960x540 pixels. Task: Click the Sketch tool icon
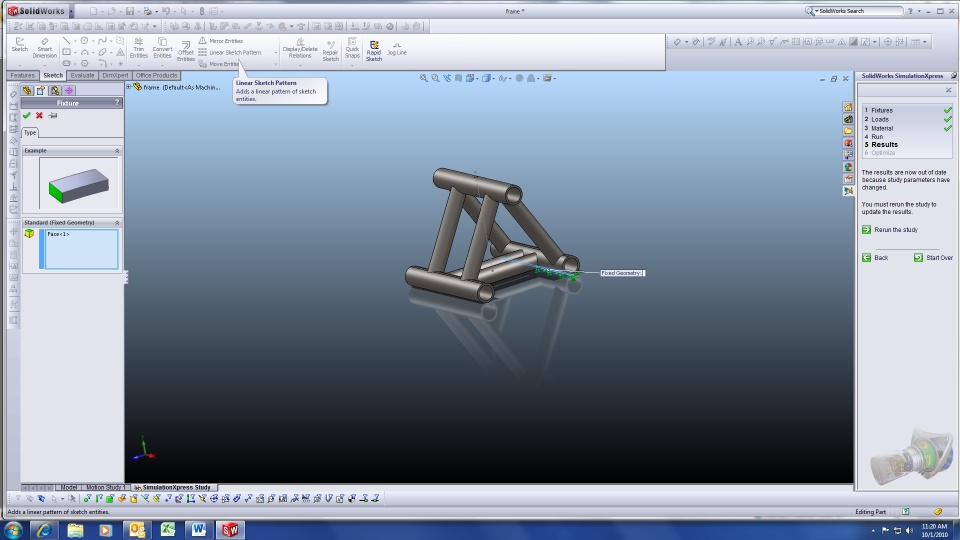(x=20, y=45)
